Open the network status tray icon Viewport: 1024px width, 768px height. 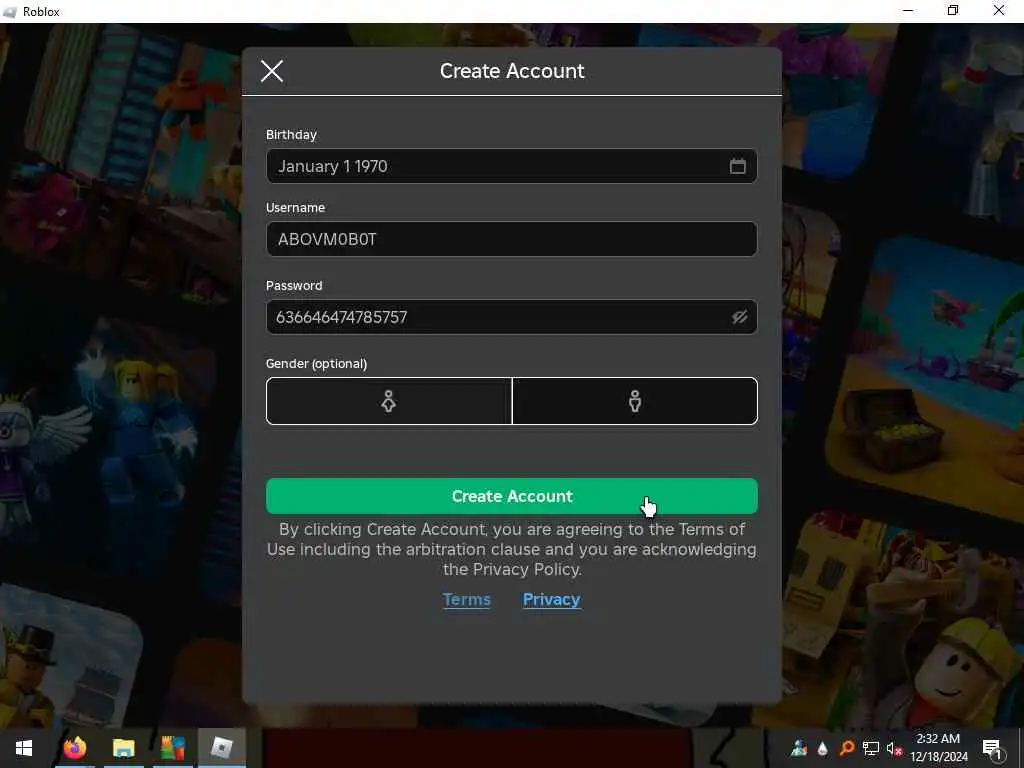(x=870, y=748)
